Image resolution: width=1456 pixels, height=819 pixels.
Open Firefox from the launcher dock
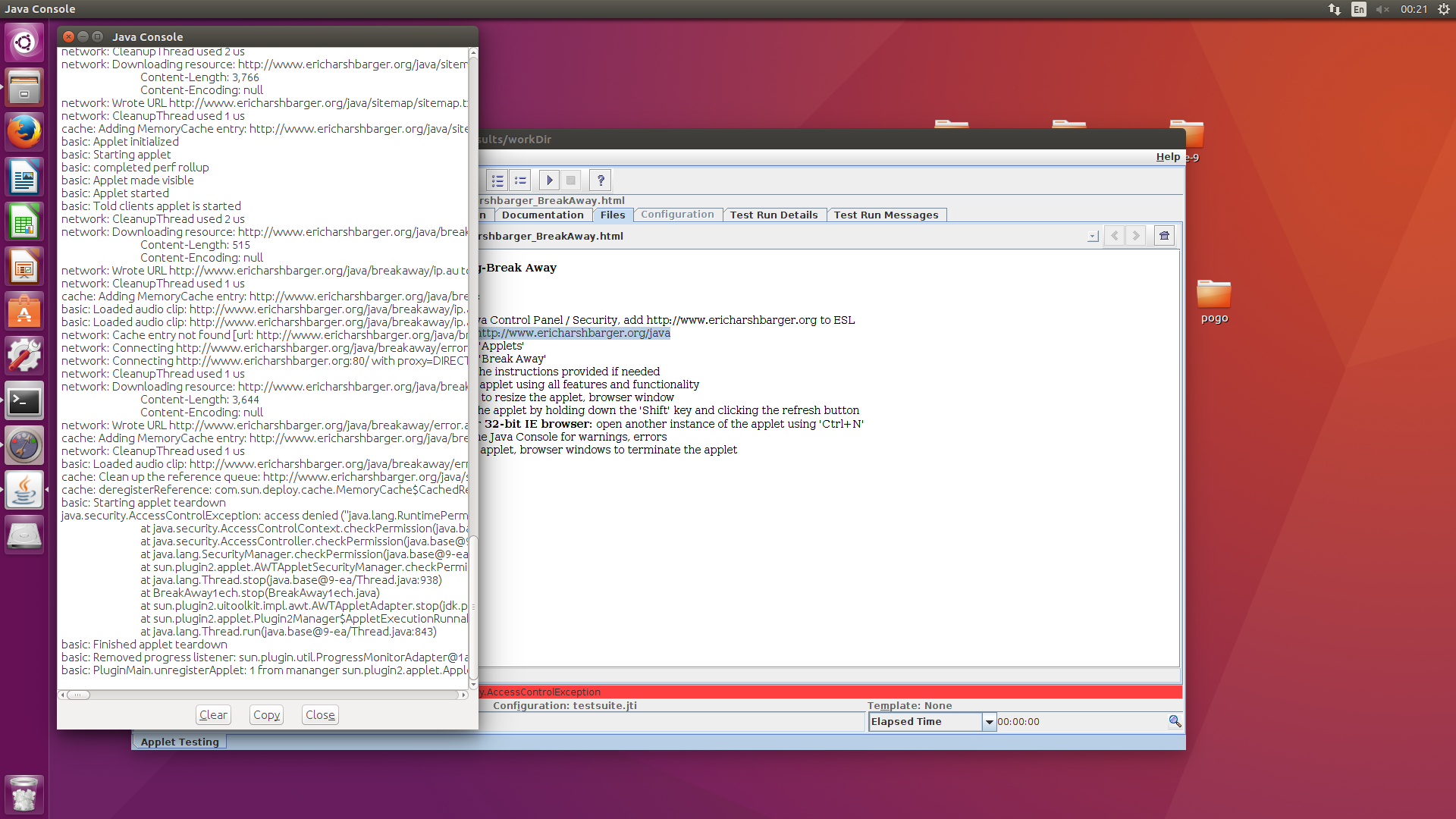24,133
